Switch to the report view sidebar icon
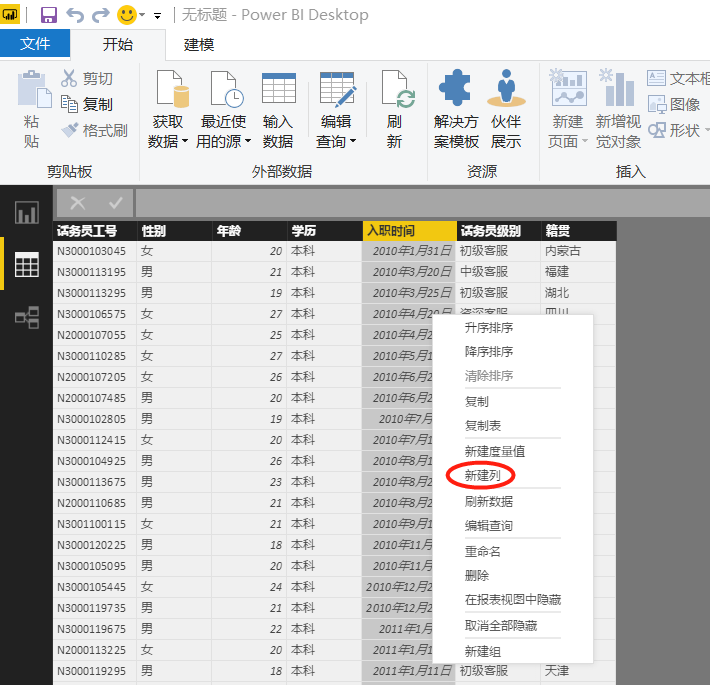This screenshot has width=710, height=685. pyautogui.click(x=27, y=212)
